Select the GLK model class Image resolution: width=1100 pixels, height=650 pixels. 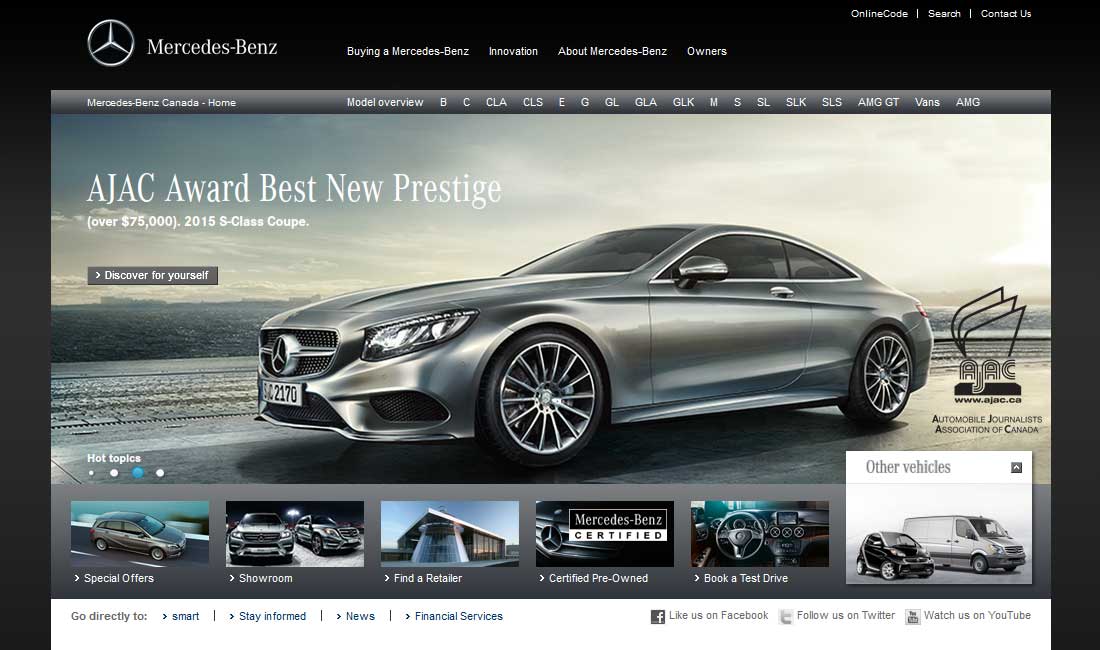(683, 102)
